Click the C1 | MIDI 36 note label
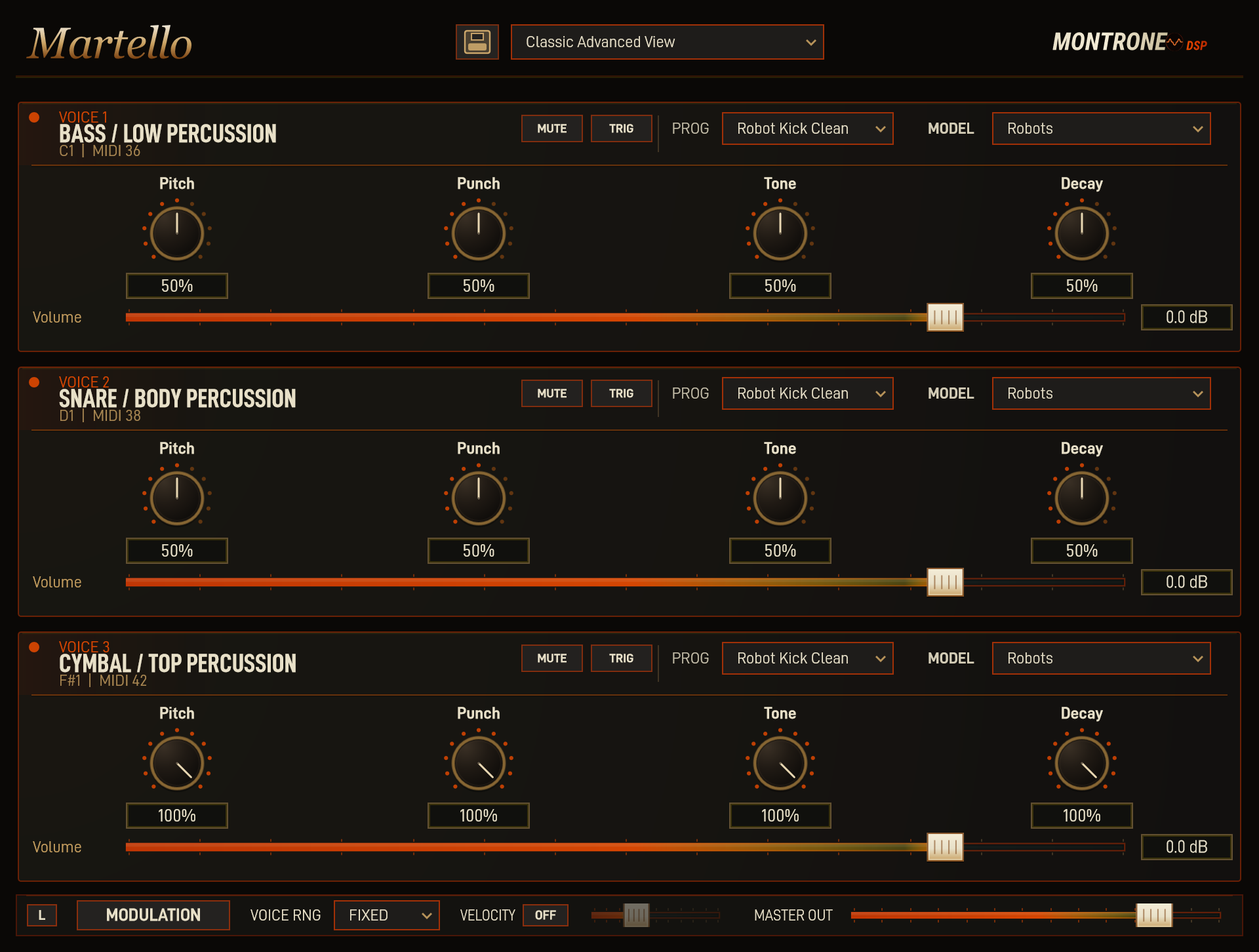1259x952 pixels. click(100, 151)
